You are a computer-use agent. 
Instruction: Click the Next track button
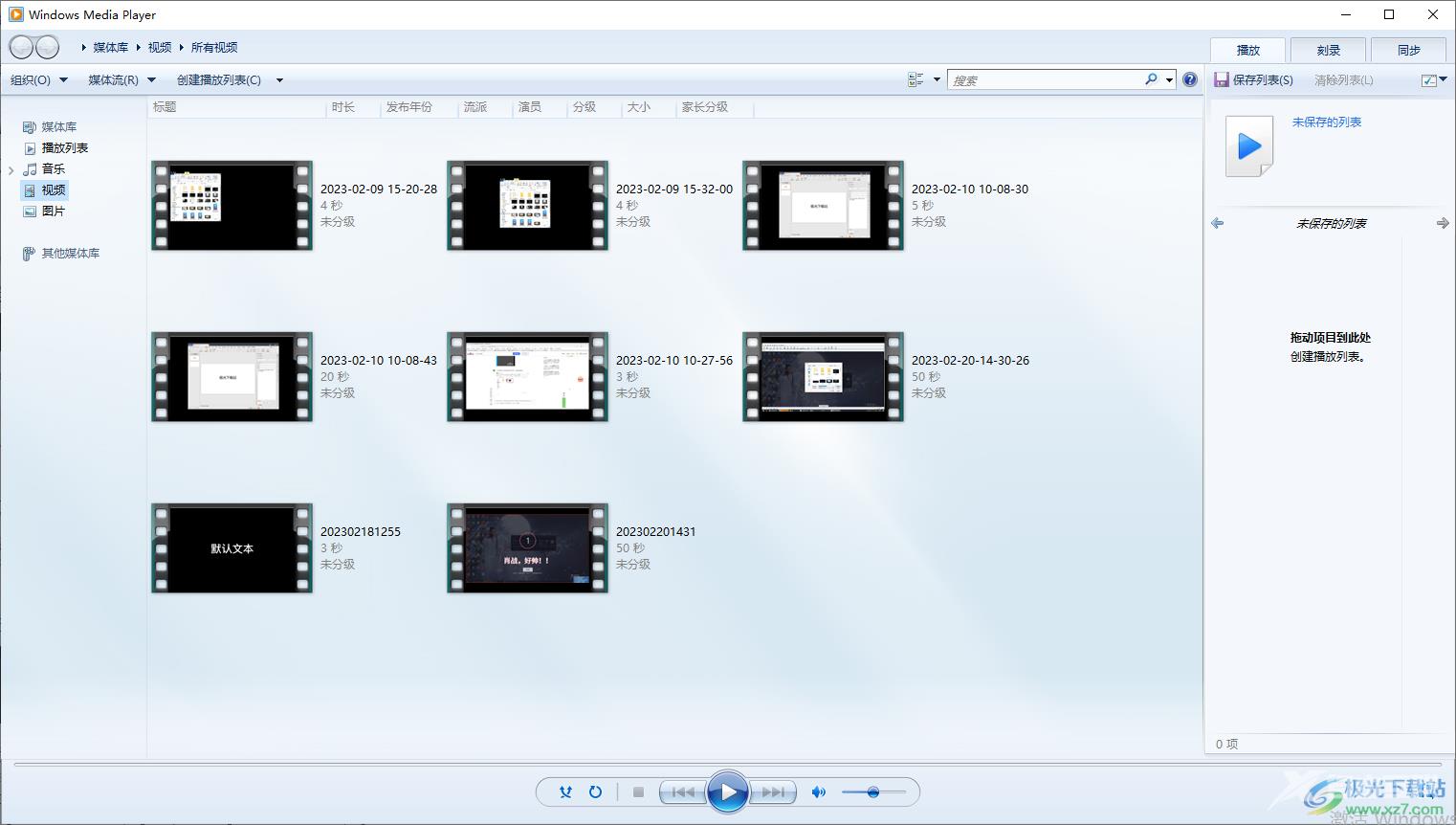coord(773,792)
